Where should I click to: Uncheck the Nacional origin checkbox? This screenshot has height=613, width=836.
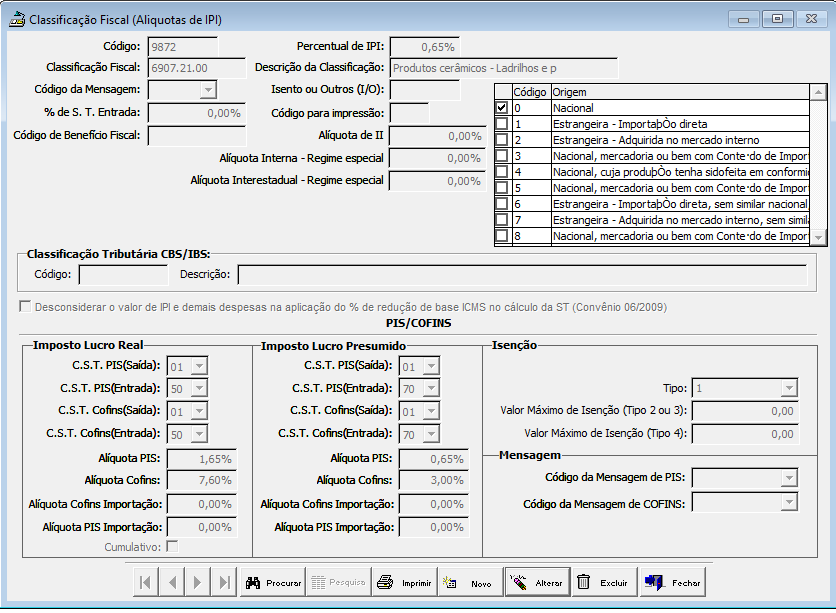(502, 108)
